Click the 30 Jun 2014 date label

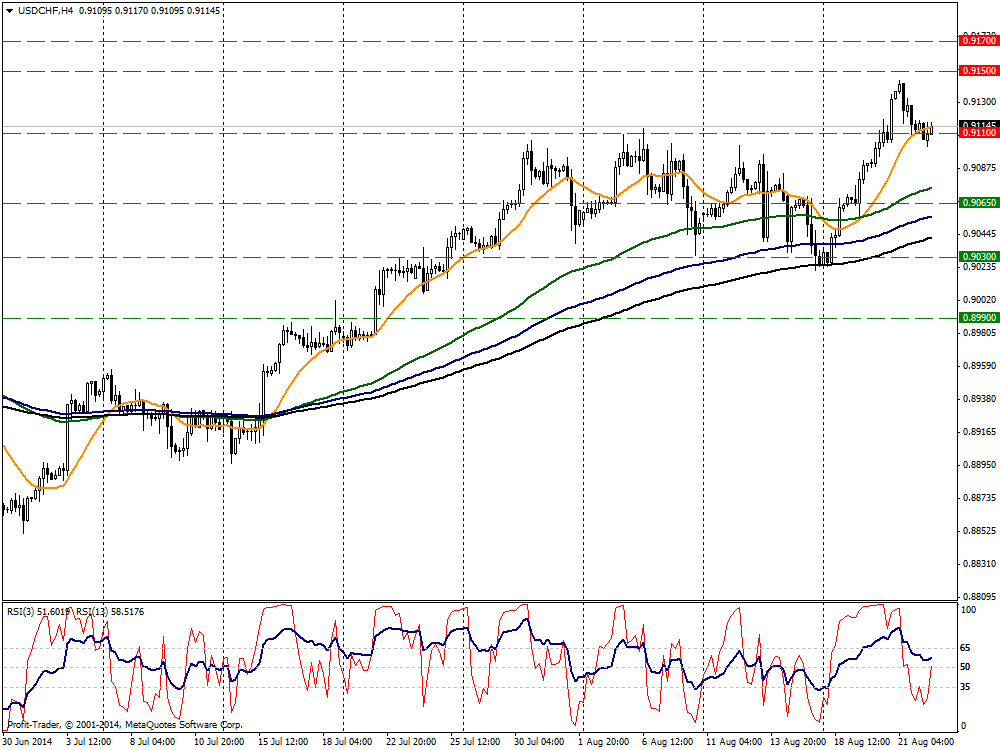[x=29, y=742]
